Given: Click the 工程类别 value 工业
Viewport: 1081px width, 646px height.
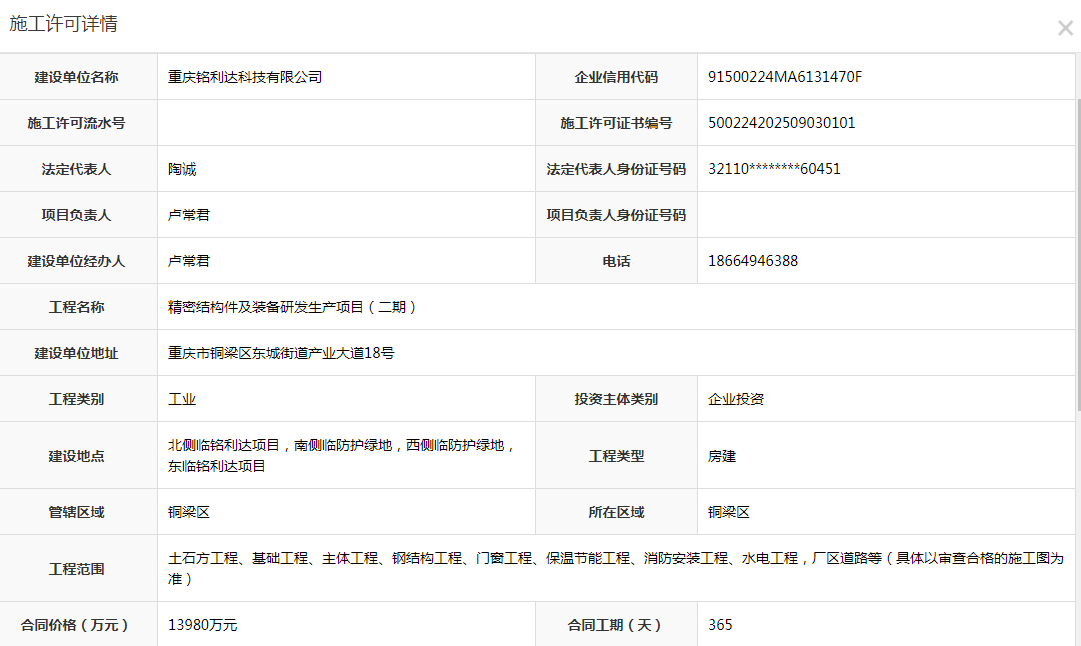Looking at the screenshot, I should 182,399.
